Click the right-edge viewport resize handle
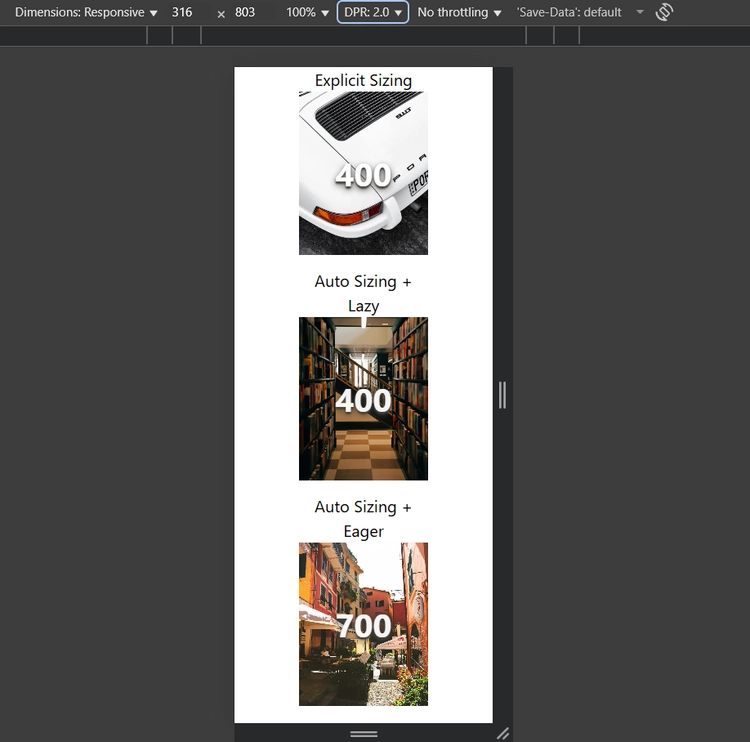Screen dimensions: 750x742 (x=502, y=396)
